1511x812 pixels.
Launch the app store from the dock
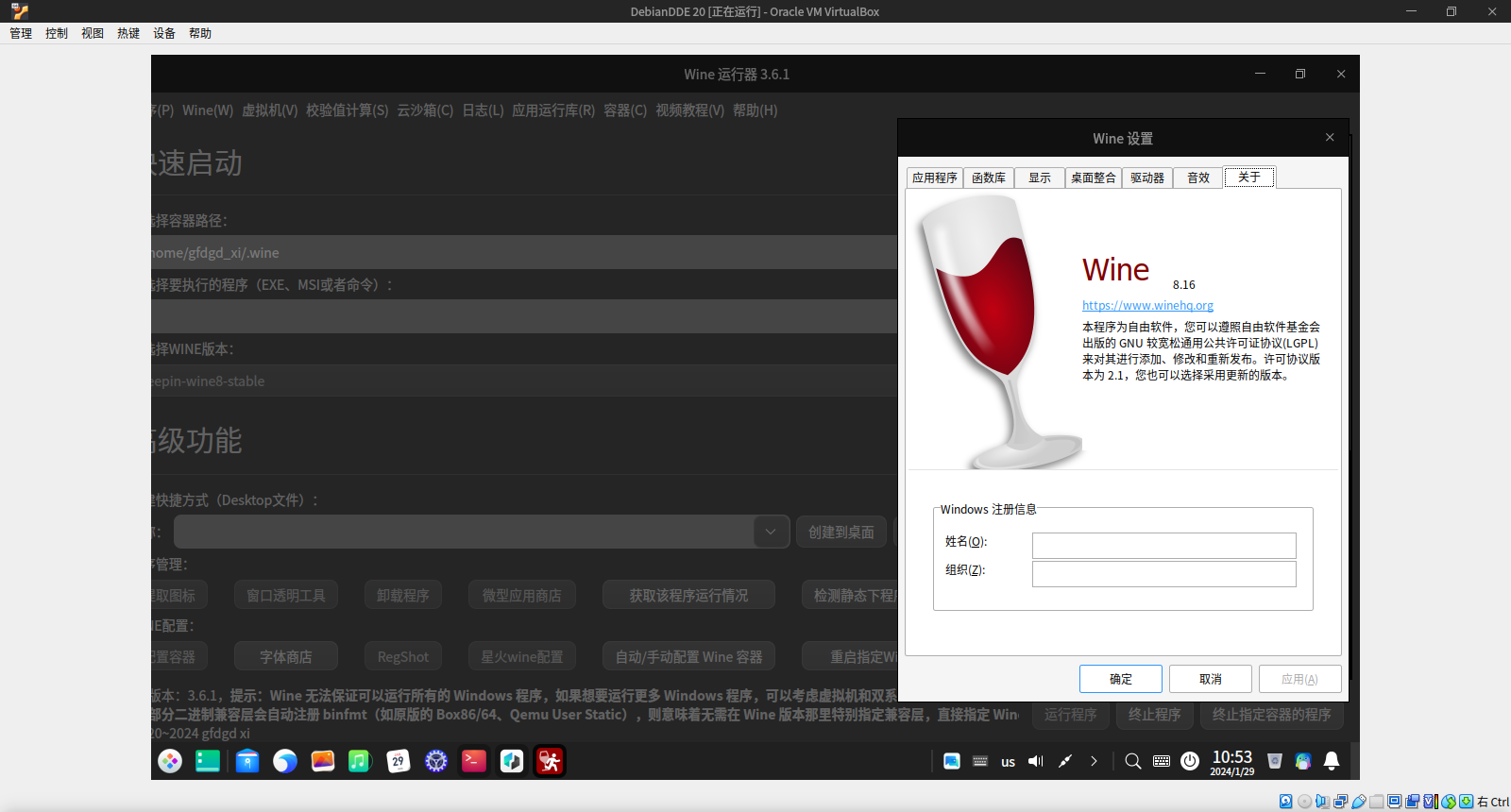pos(247,761)
